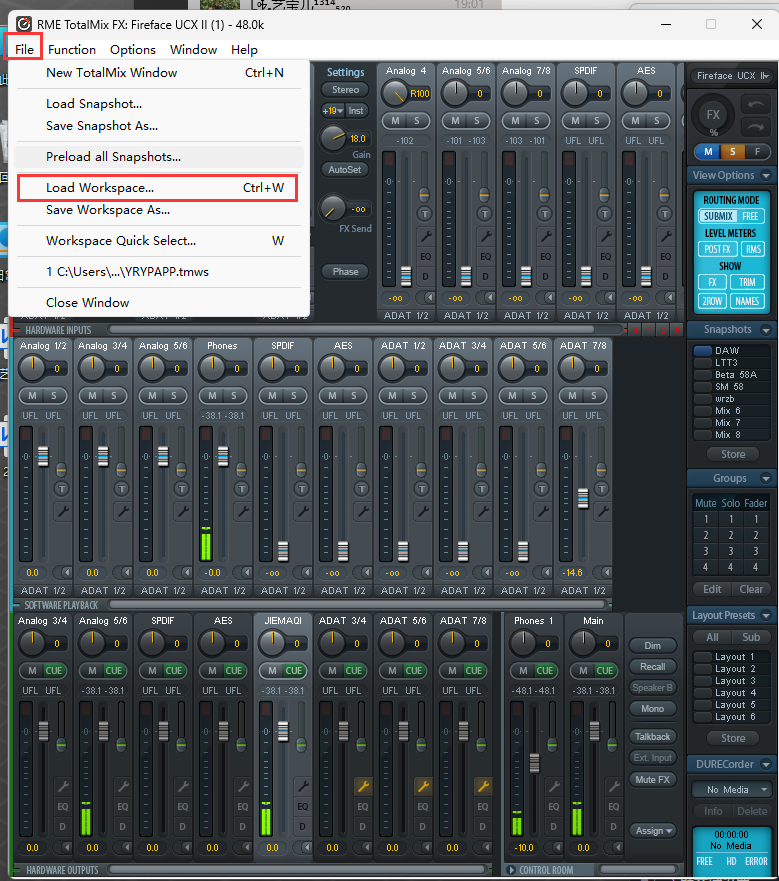This screenshot has width=779, height=881.
Task: Open the +19 reference level dropdown
Action: pos(332,111)
